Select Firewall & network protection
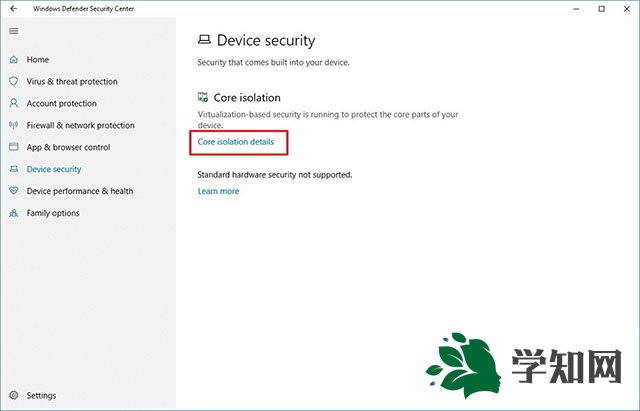Screen dimensions: 640x411 tap(81, 126)
